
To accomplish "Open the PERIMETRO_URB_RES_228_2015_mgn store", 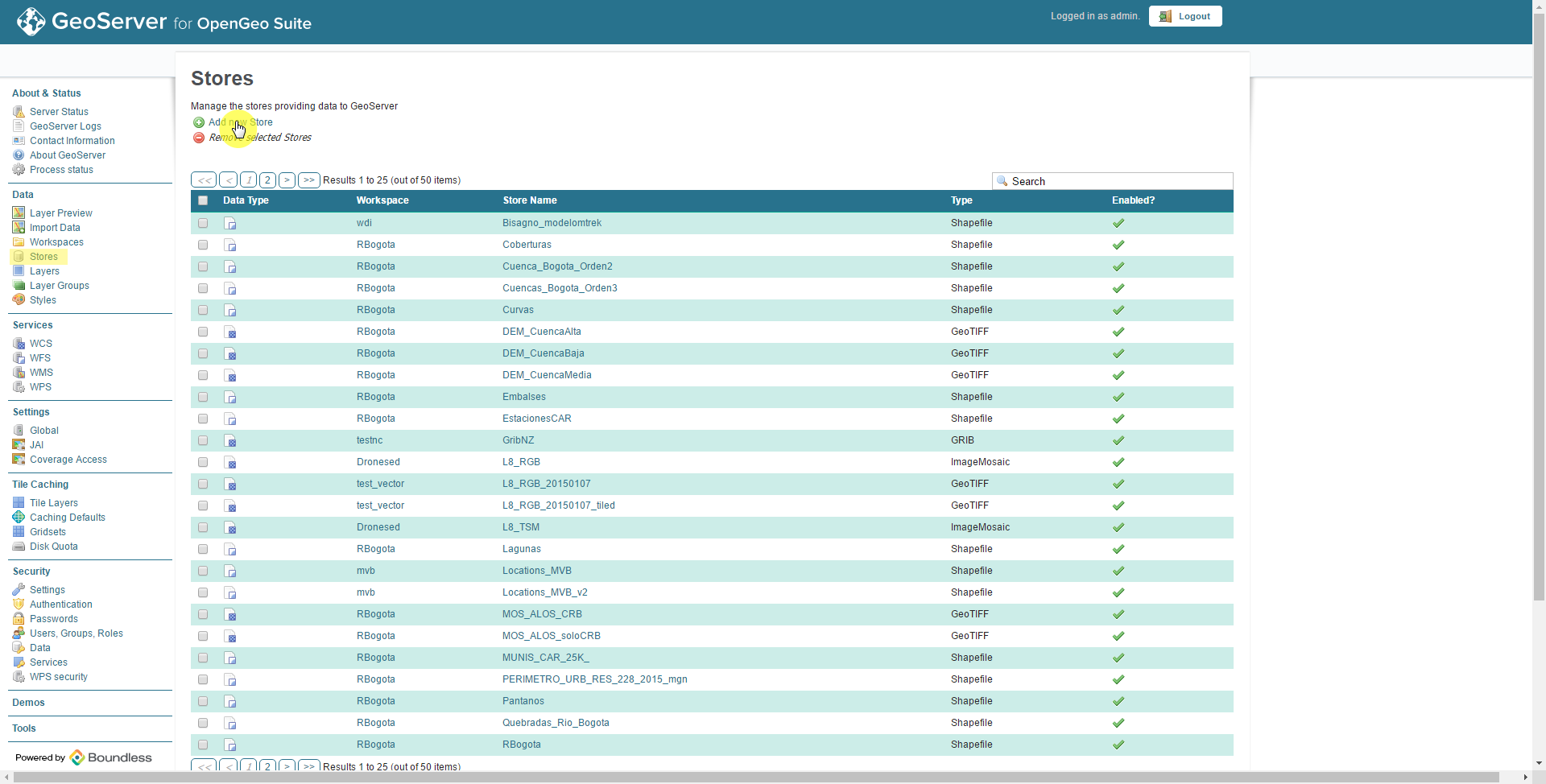I will tap(595, 679).
